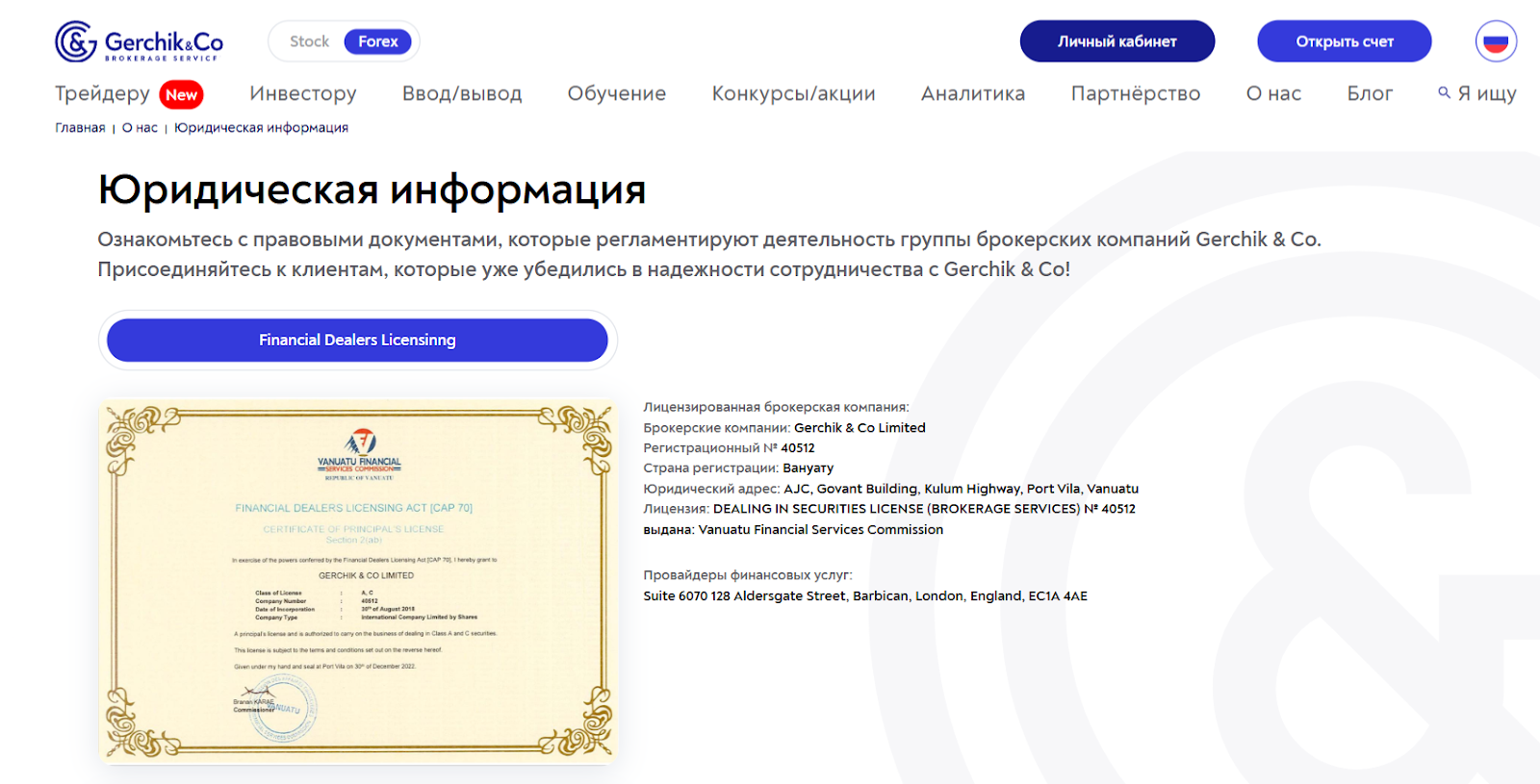
Task: Expand the Инвестору menu
Action: (302, 93)
